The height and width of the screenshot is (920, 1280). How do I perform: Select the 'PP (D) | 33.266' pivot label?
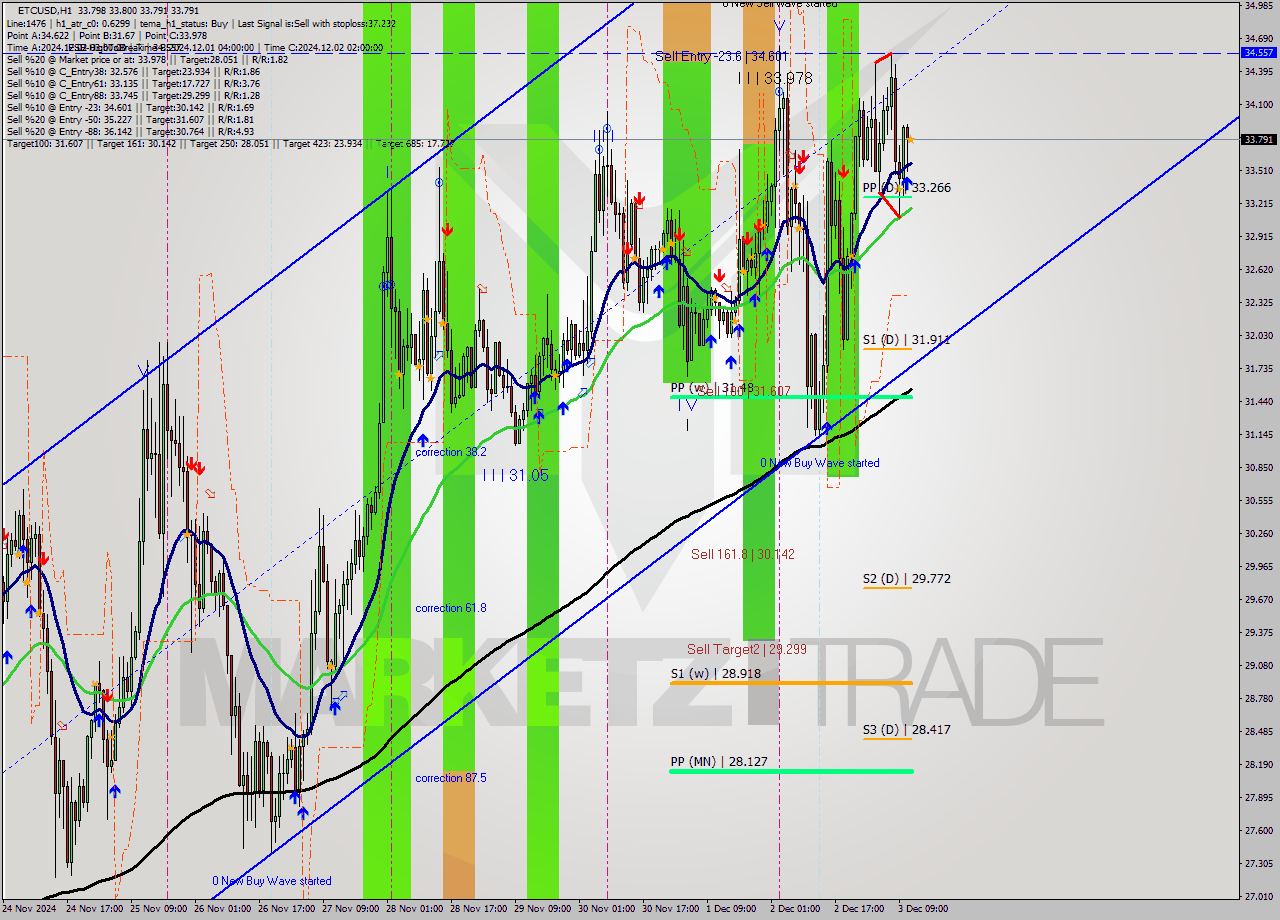click(x=907, y=187)
